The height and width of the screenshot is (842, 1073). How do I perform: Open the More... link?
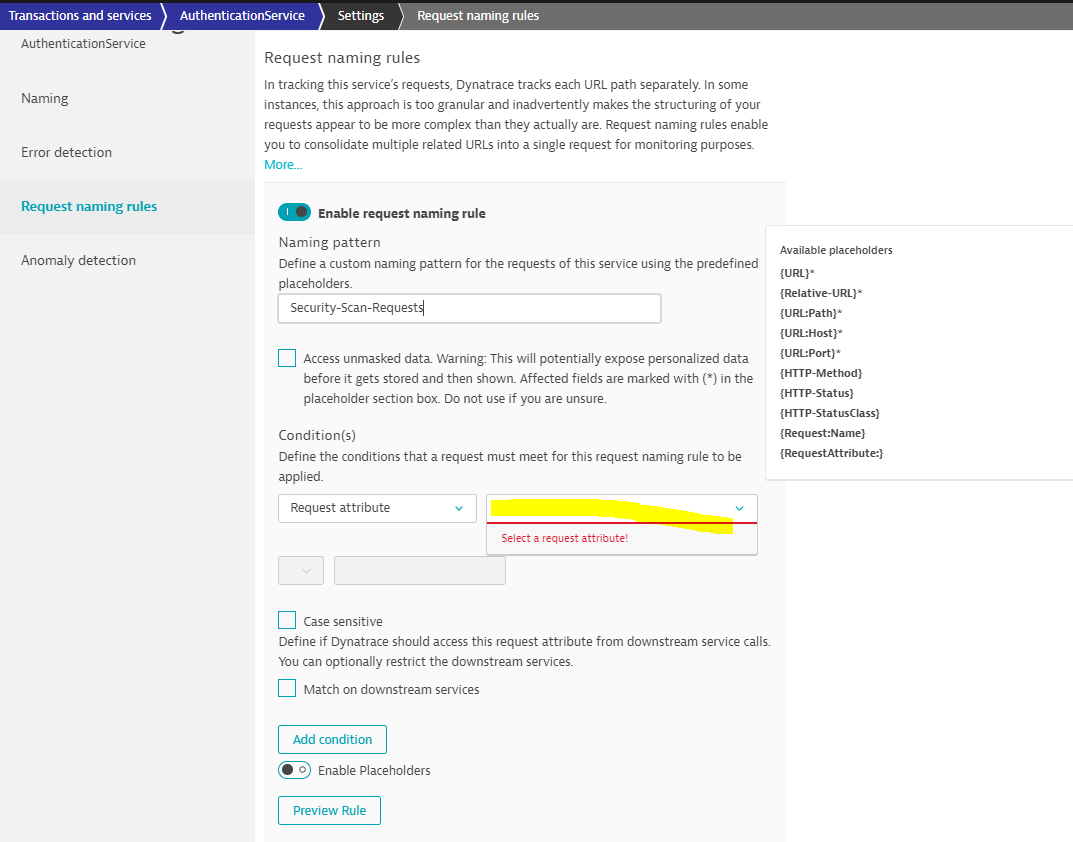283,165
